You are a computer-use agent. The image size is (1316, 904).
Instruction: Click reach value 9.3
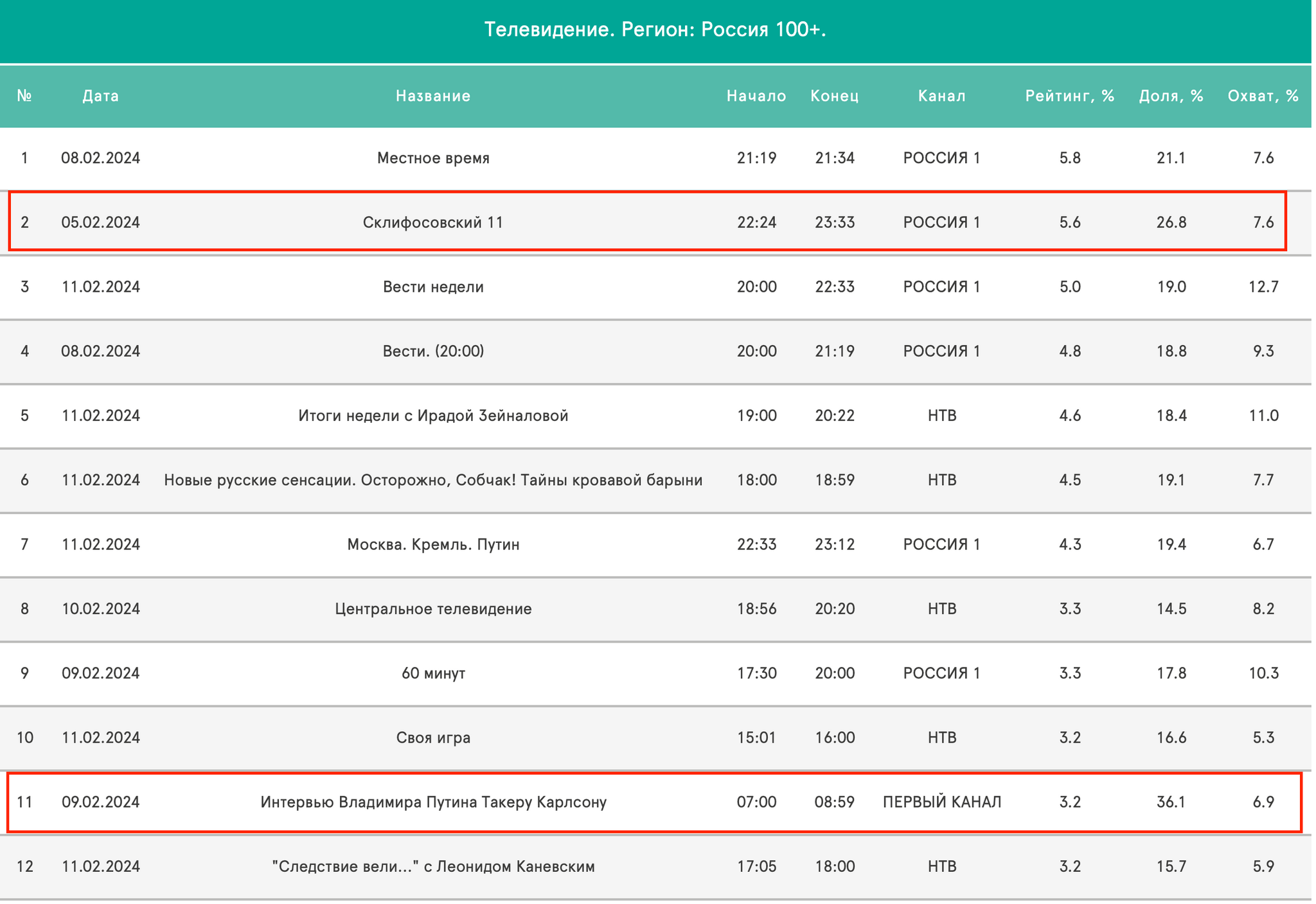click(x=1263, y=351)
